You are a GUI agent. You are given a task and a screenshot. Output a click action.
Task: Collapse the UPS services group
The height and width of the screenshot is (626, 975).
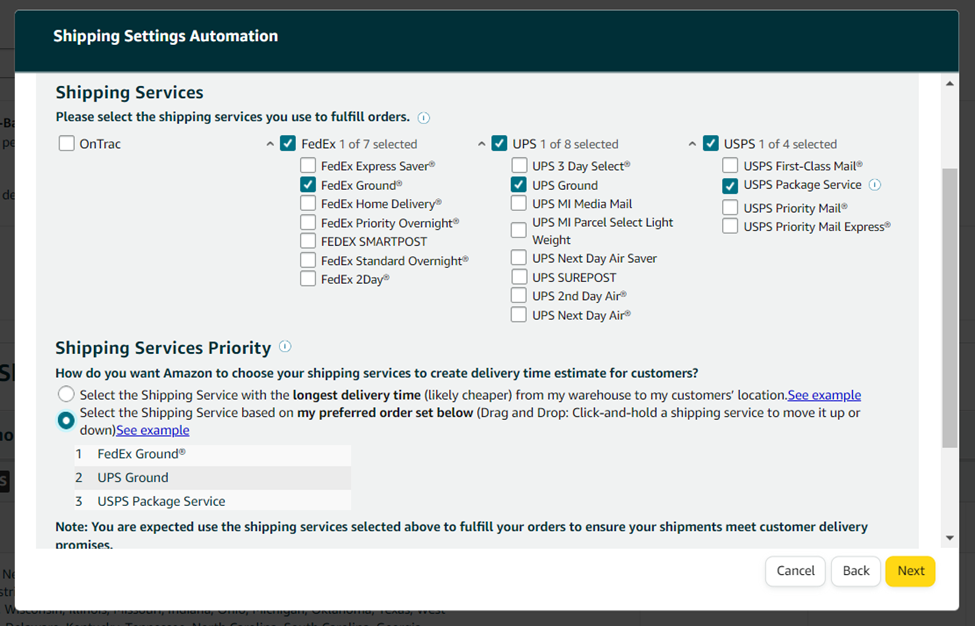[482, 145]
